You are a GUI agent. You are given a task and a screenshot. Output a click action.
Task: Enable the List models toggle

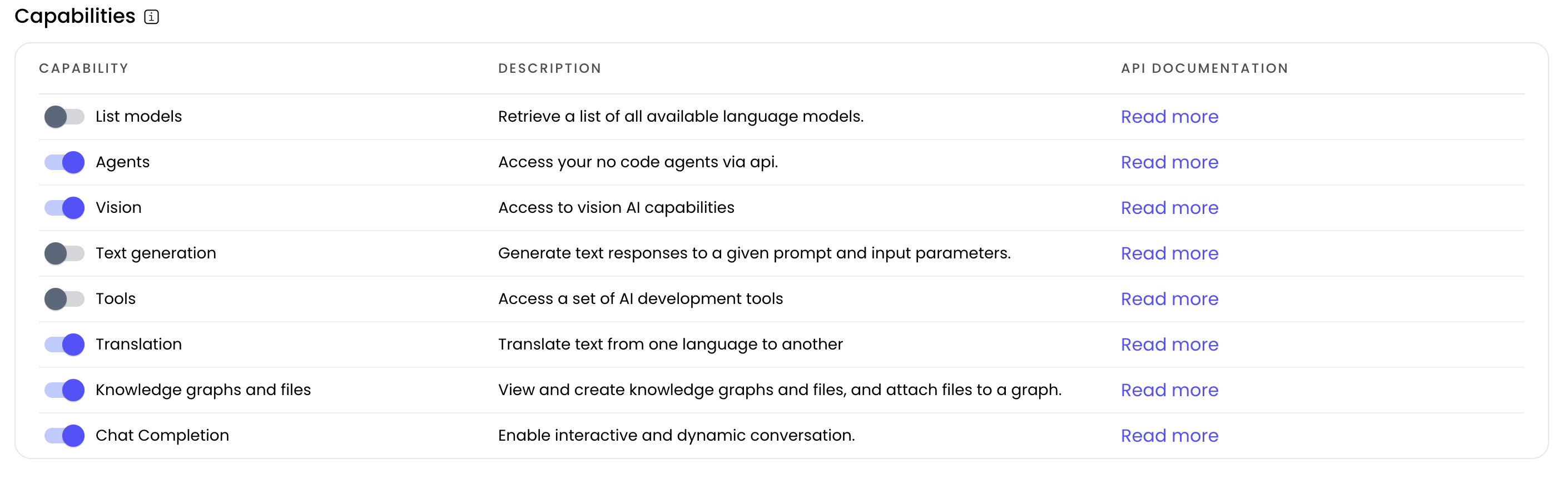tap(64, 117)
